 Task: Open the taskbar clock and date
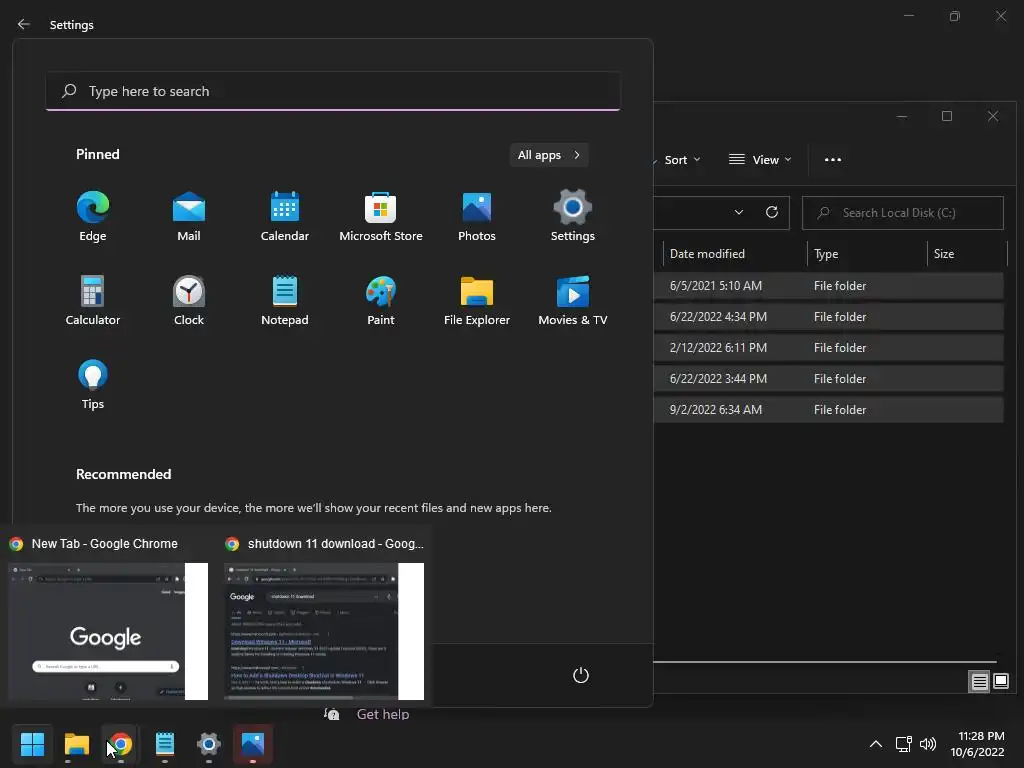click(x=977, y=744)
